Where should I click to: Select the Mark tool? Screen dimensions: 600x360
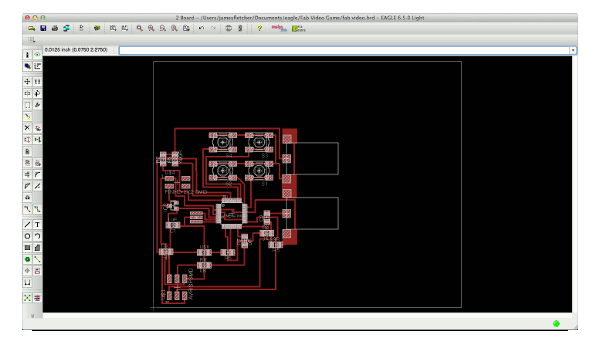coord(37,66)
